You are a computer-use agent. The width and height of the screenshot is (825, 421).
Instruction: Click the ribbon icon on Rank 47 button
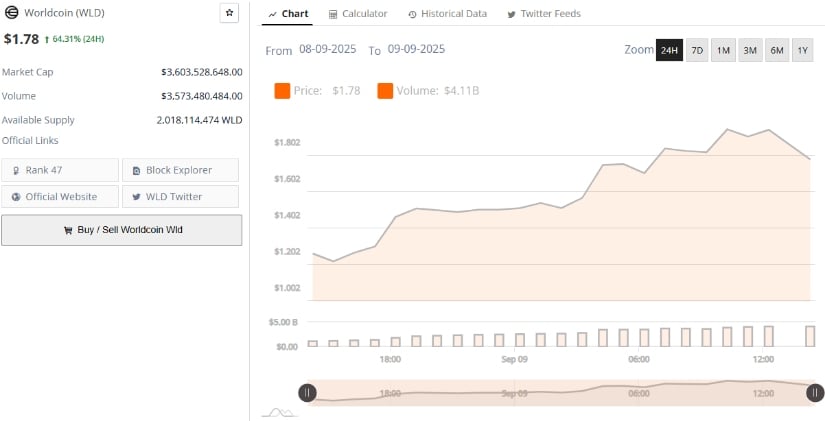pyautogui.click(x=16, y=171)
